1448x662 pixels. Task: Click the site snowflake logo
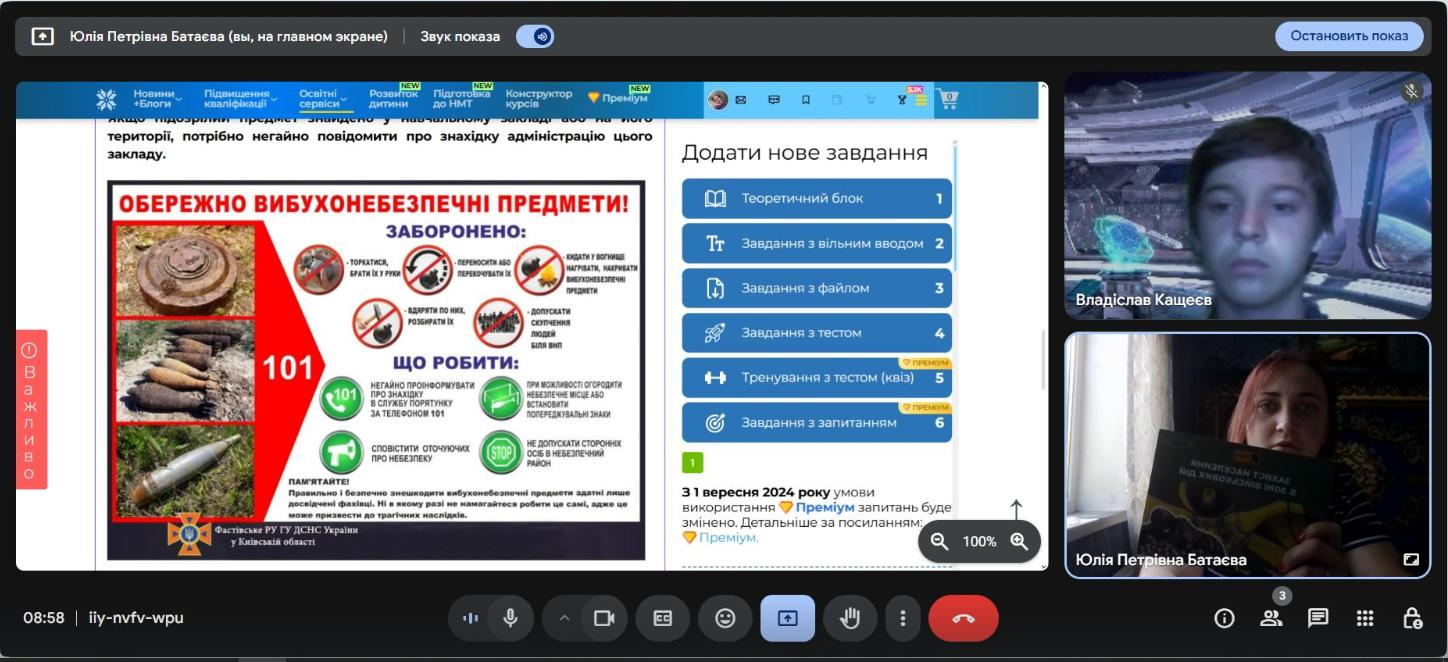pyautogui.click(x=106, y=99)
